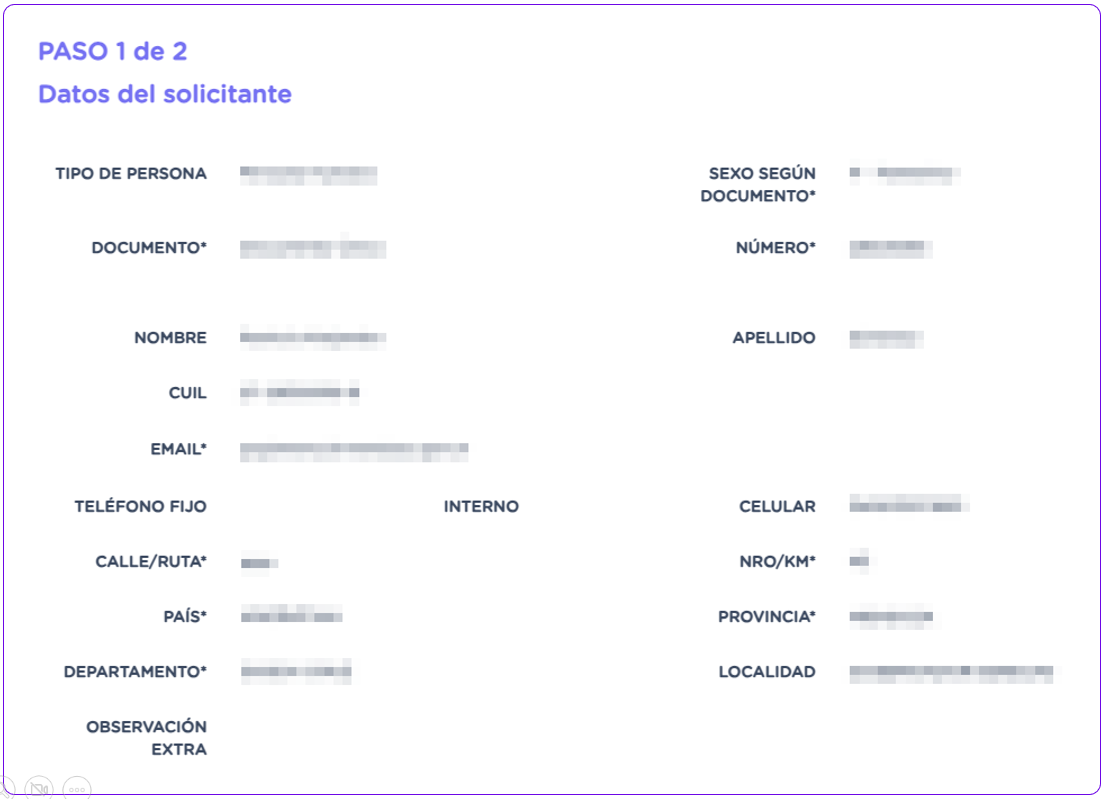Click the partially hidden circular icon at corner
The width and height of the screenshot is (1106, 799).
5,789
